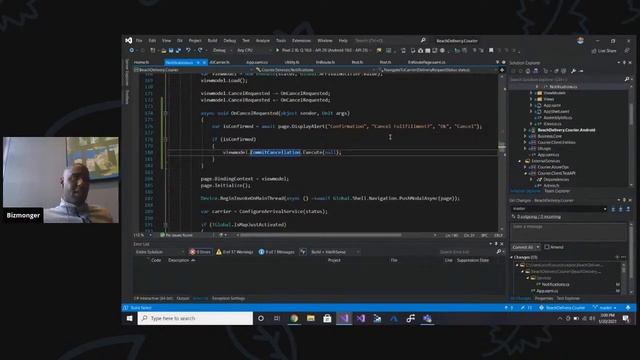640x360 pixels.
Task: Open the Extensions menu
Action: [301, 40]
